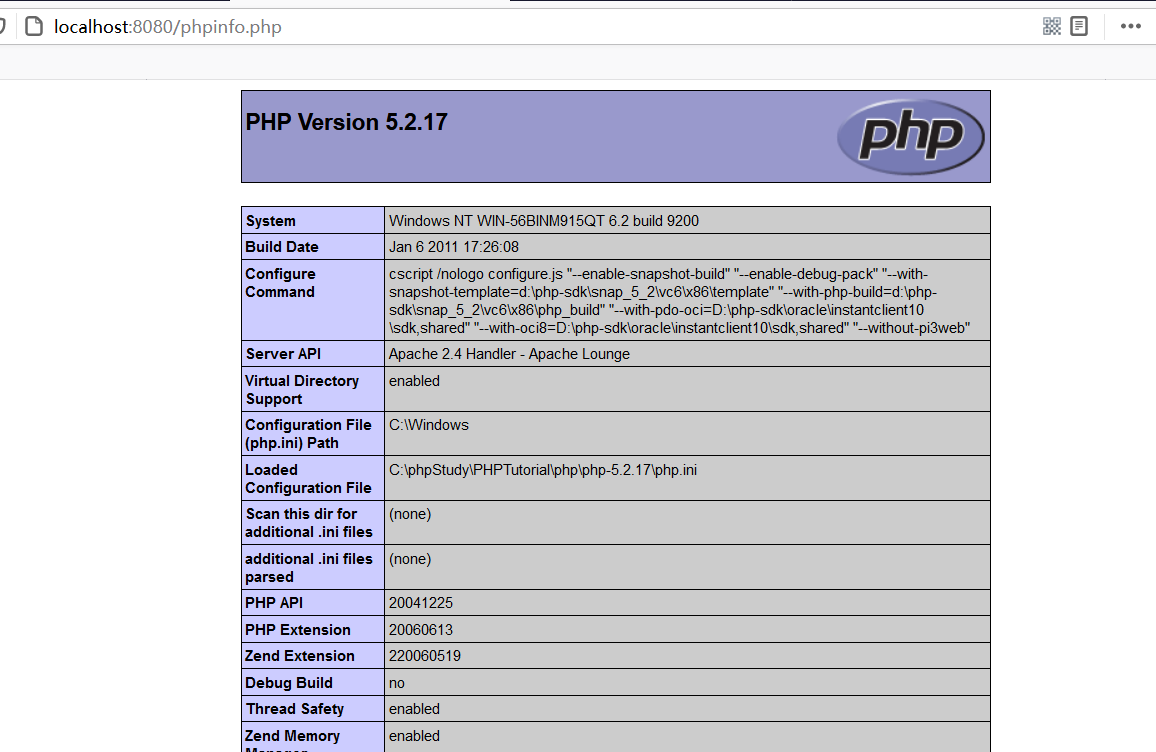
Task: Click the Zend Memory label
Action: (x=293, y=739)
